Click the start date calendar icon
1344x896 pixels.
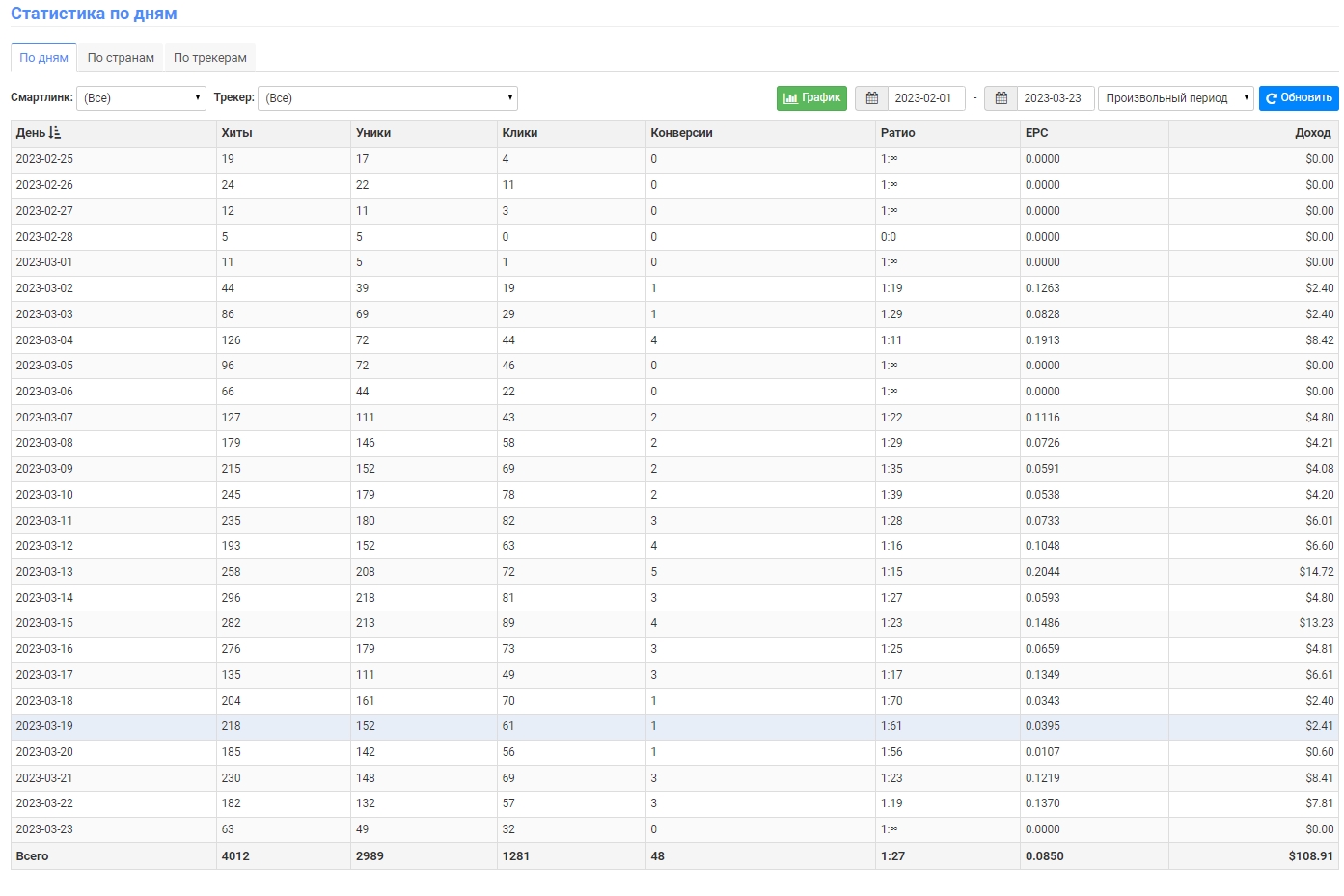871,98
